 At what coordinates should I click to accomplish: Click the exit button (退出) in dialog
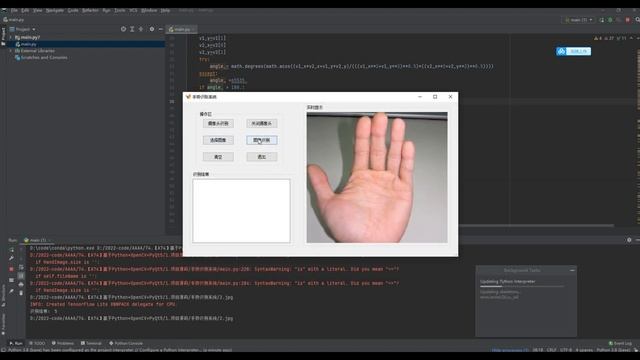262,157
